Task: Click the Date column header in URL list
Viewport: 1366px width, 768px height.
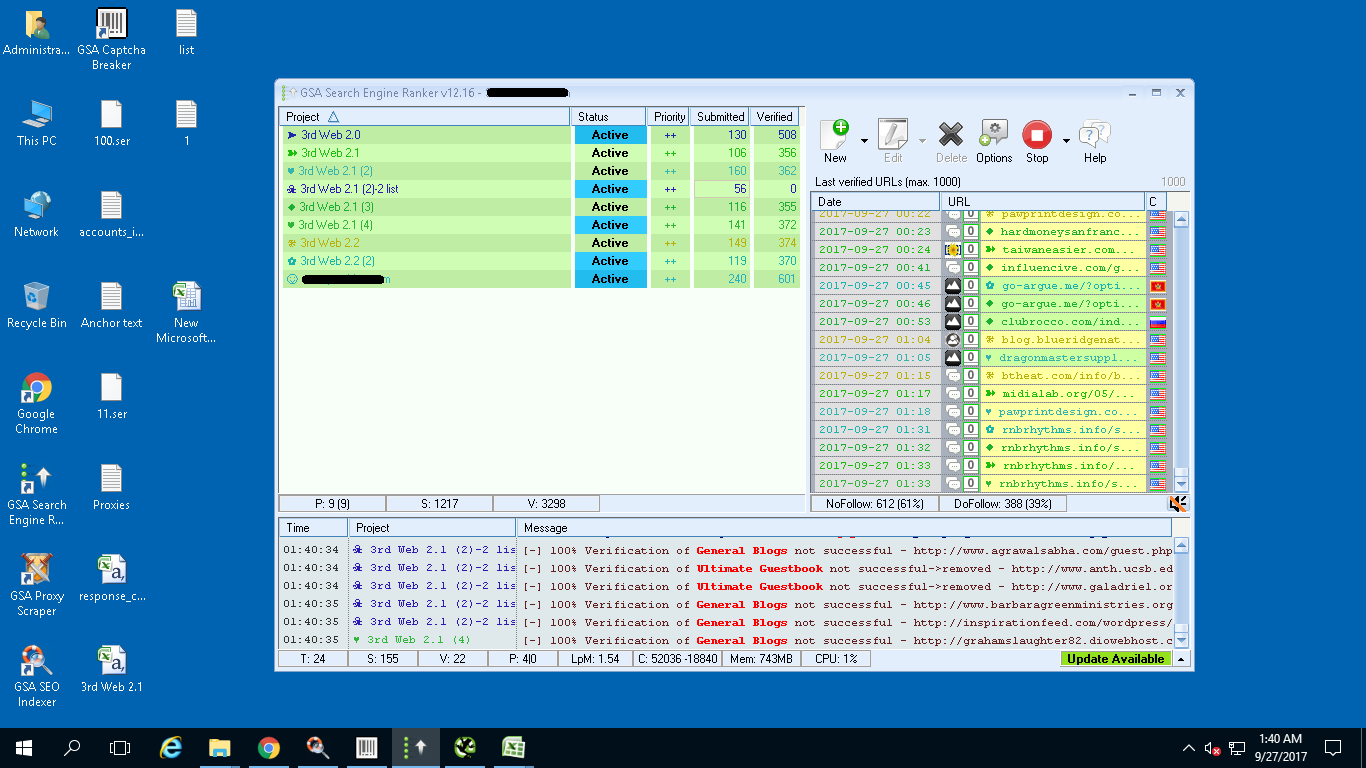Action: click(x=875, y=201)
